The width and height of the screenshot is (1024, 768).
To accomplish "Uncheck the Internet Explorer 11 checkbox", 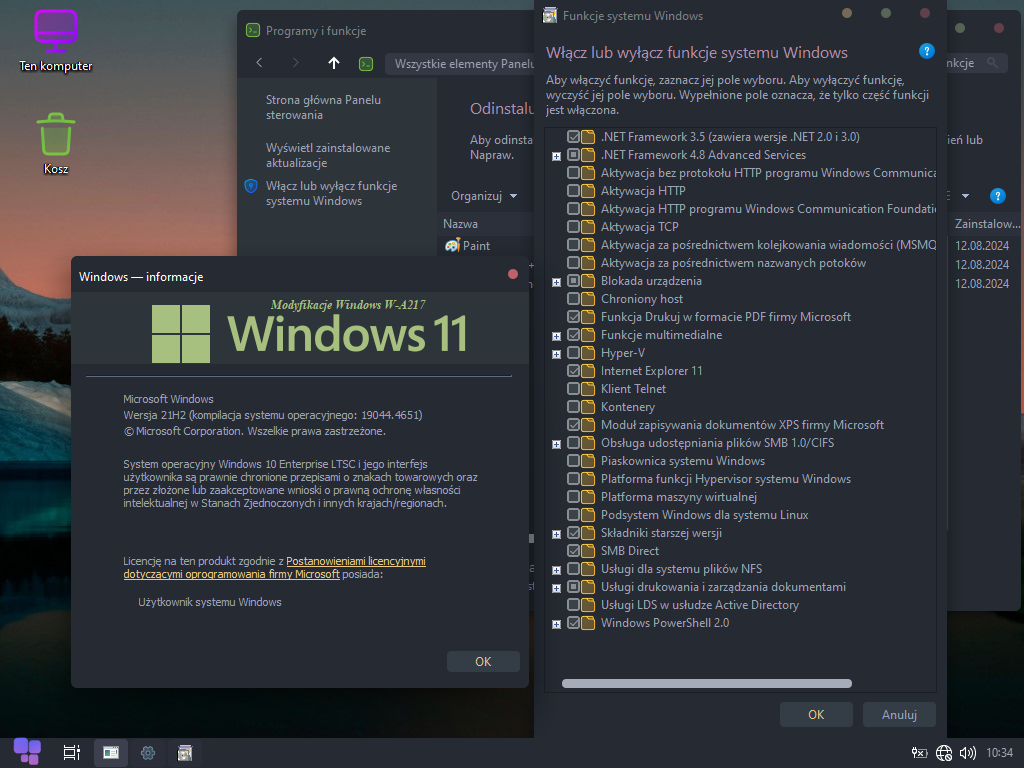I will click(573, 371).
